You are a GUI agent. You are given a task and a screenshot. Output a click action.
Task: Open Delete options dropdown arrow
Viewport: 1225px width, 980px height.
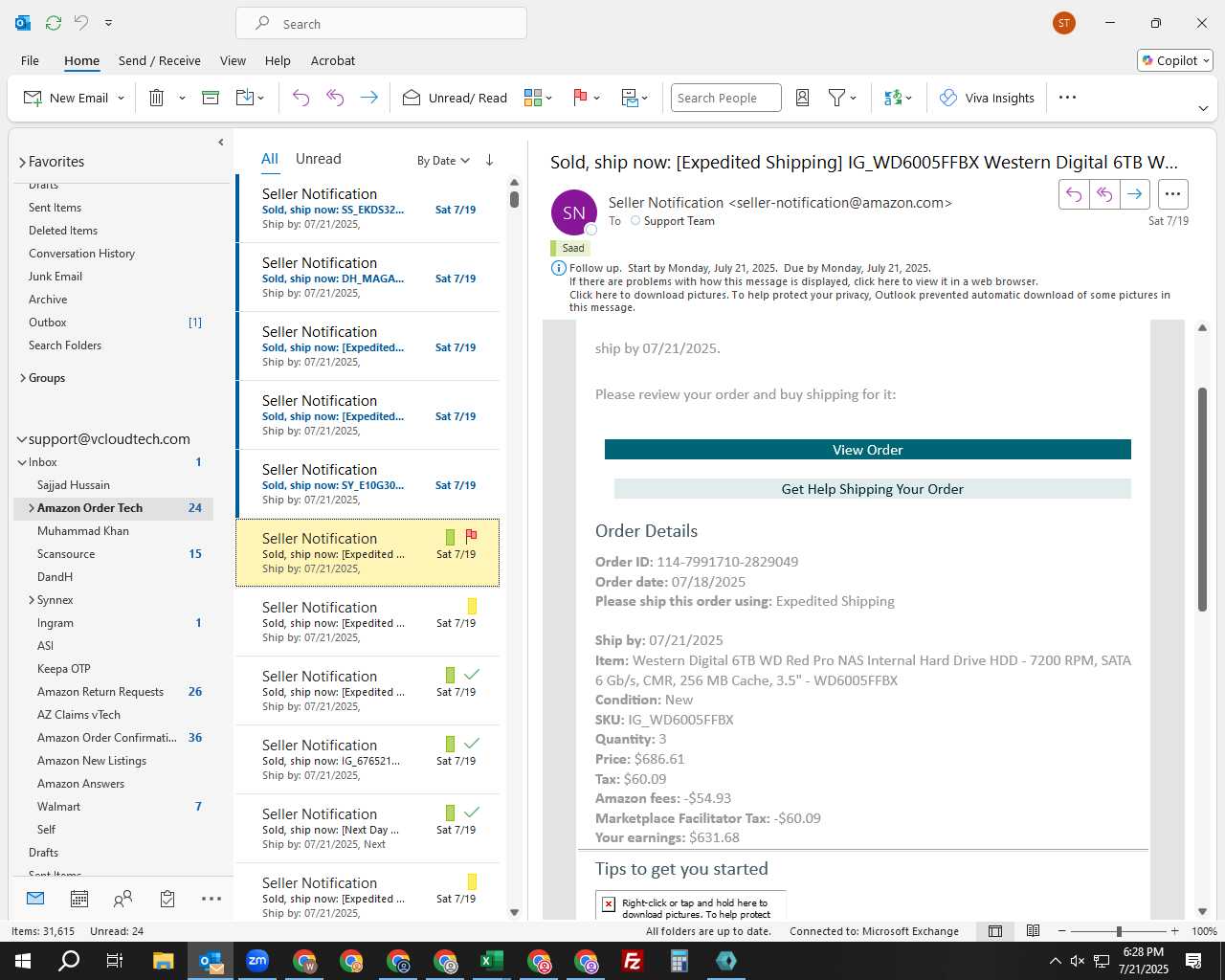point(182,98)
